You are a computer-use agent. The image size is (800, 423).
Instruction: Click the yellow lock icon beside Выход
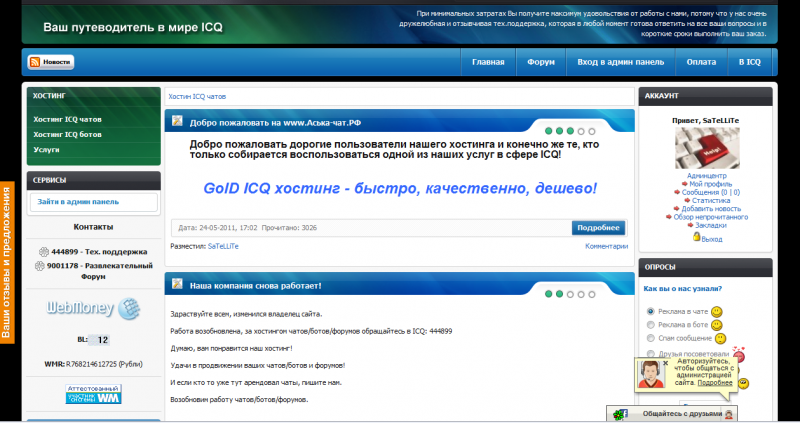pos(696,237)
